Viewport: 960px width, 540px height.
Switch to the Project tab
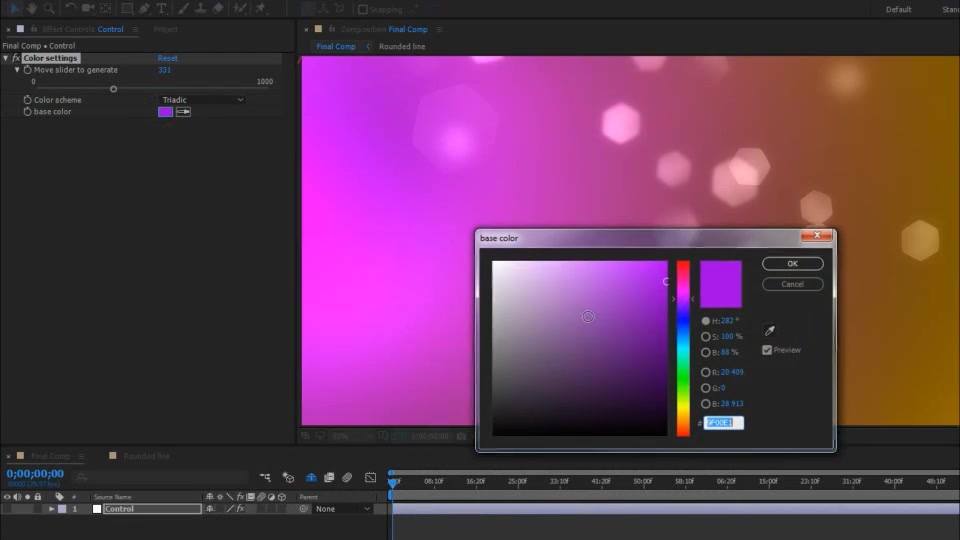(x=165, y=29)
